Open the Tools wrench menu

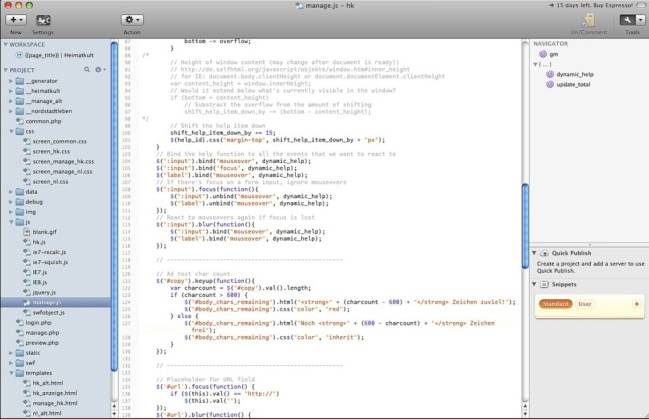pyautogui.click(x=630, y=20)
